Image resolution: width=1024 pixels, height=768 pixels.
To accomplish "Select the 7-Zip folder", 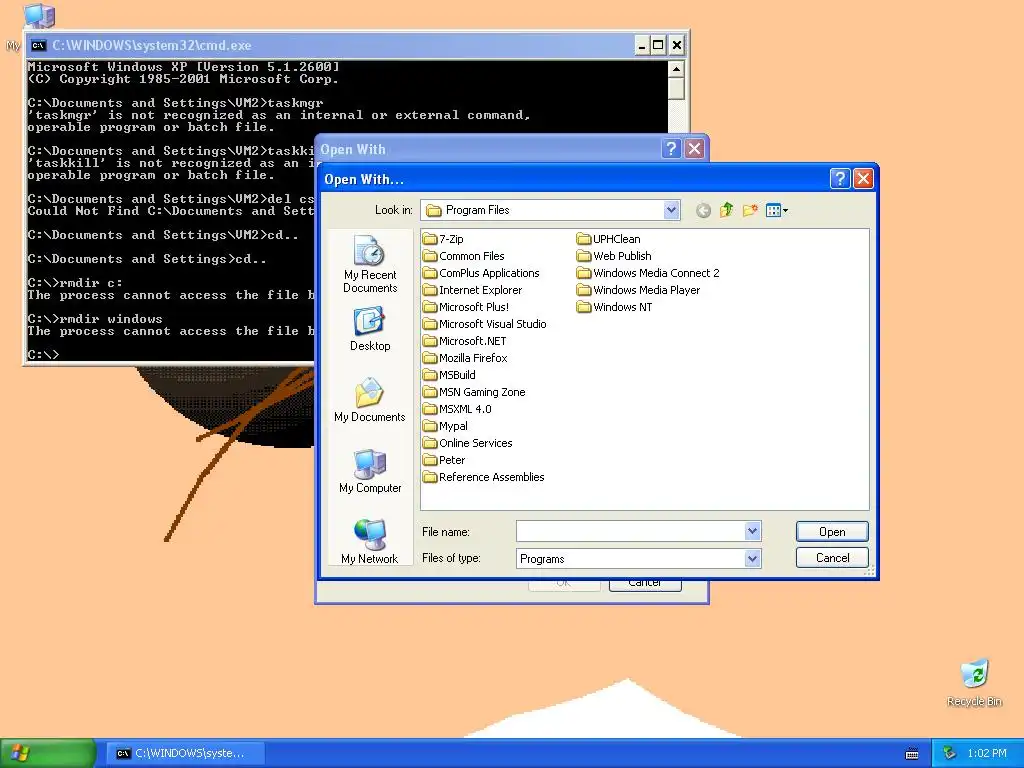I will [443, 239].
